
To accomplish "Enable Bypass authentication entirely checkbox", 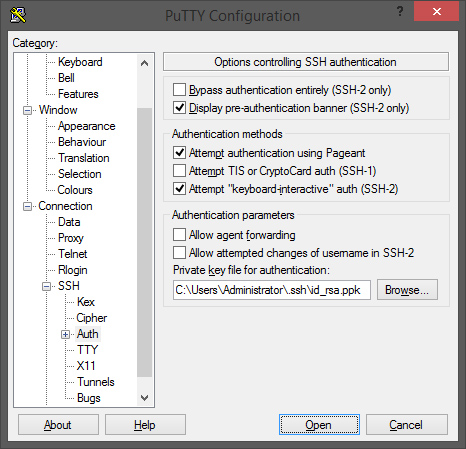I will (x=179, y=90).
